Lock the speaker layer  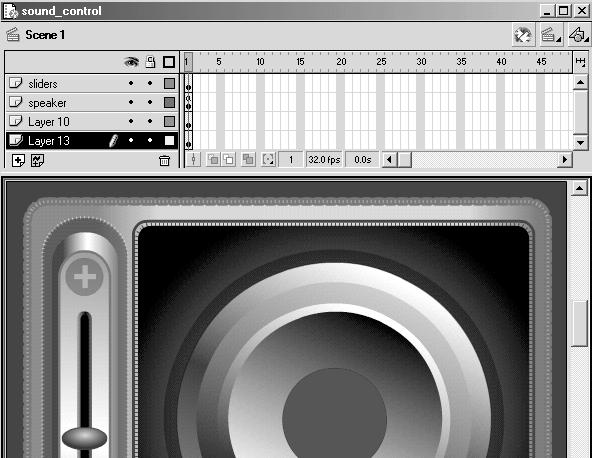pos(150,102)
